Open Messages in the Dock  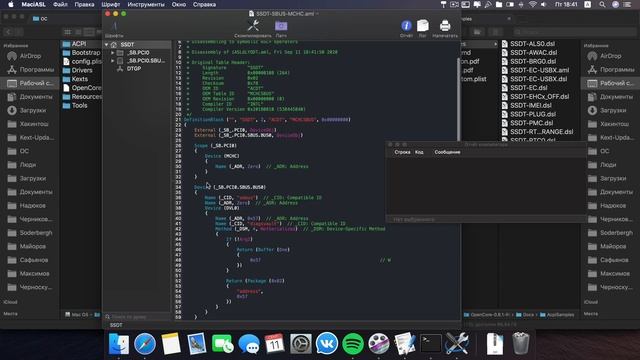pos(249,344)
